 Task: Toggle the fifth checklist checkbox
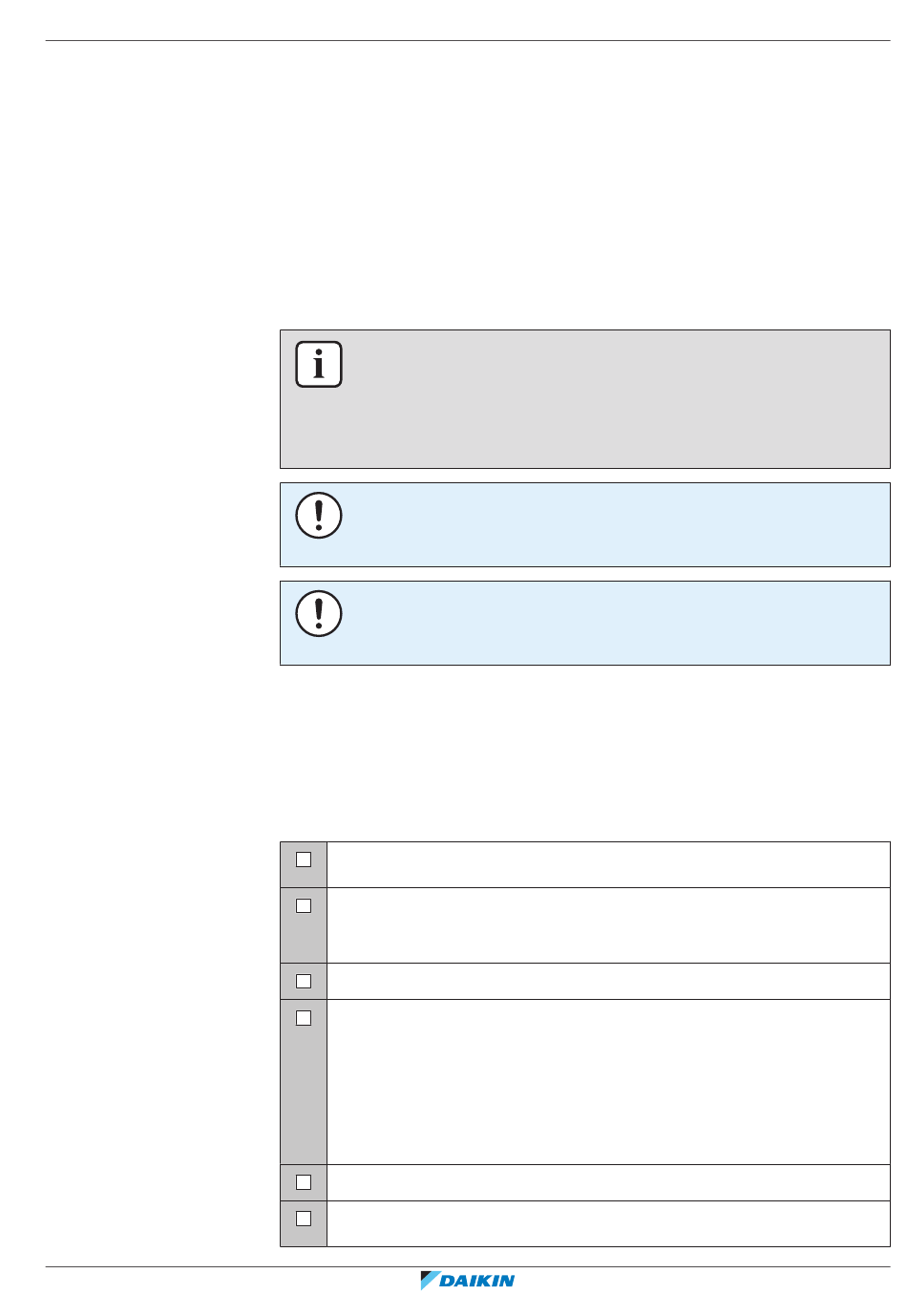pos(304,1182)
